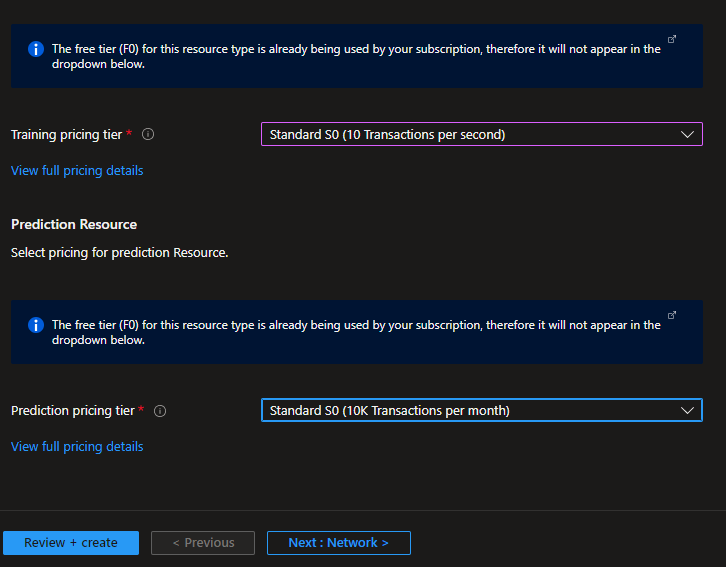The width and height of the screenshot is (726, 567).
Task: Click the Prediction pricing tier label
Action: coord(72,411)
